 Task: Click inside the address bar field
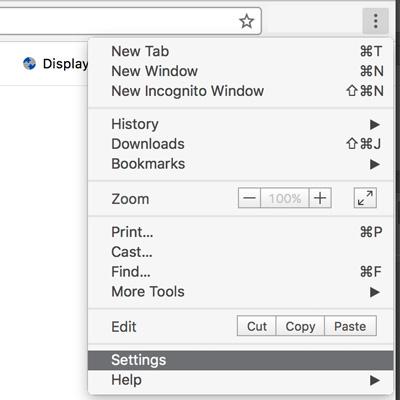pyautogui.click(x=117, y=21)
